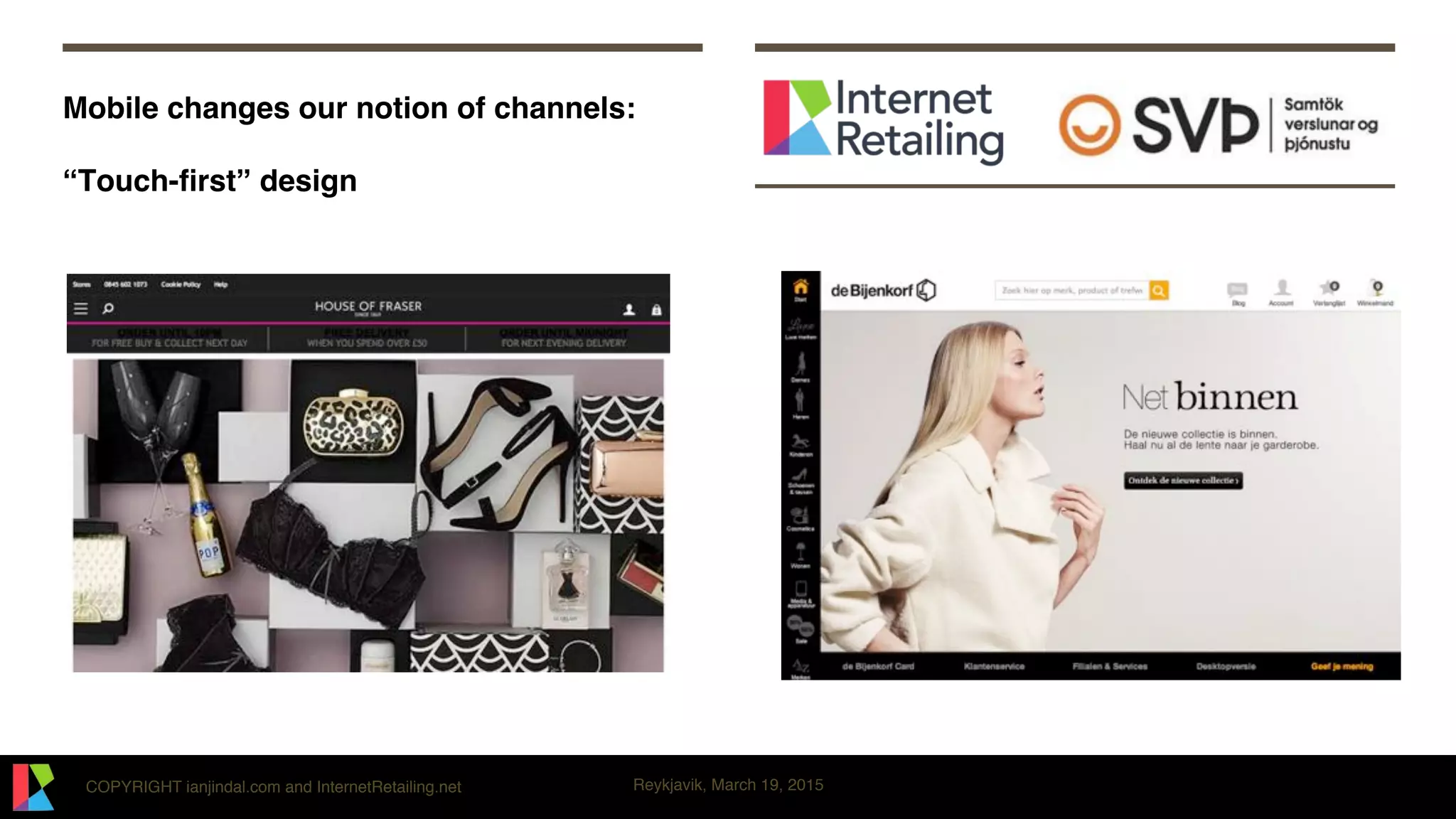Switch to Desktopversie

click(1226, 666)
